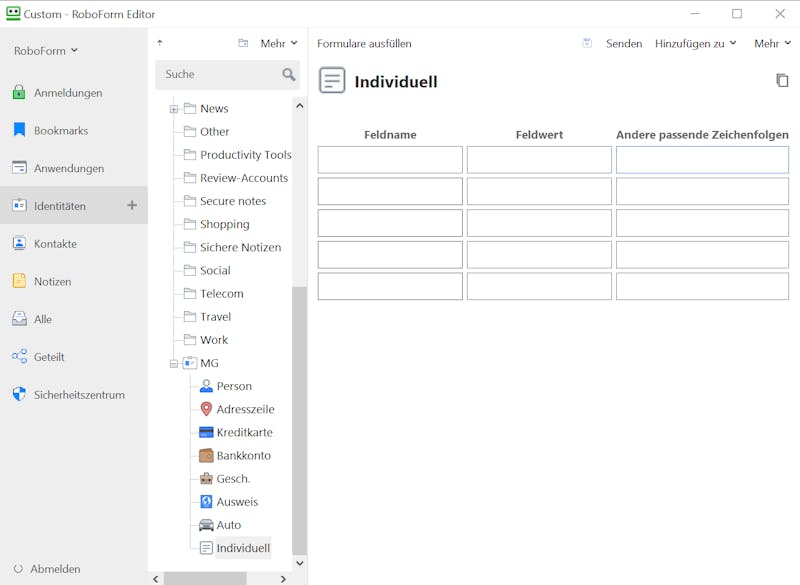Screen dimensions: 800x585
Task: Click the Geteilt share icon
Action: [x=19, y=357]
